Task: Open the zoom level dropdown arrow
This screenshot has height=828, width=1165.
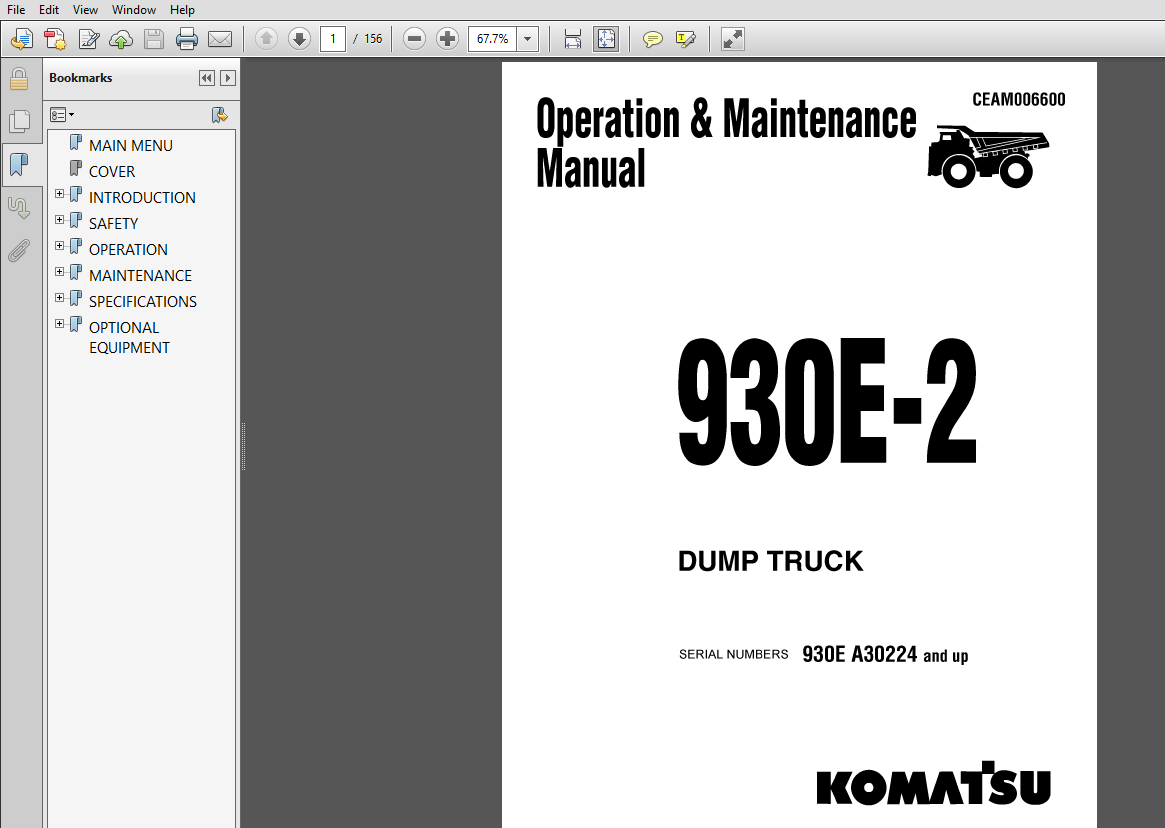Action: (528, 39)
